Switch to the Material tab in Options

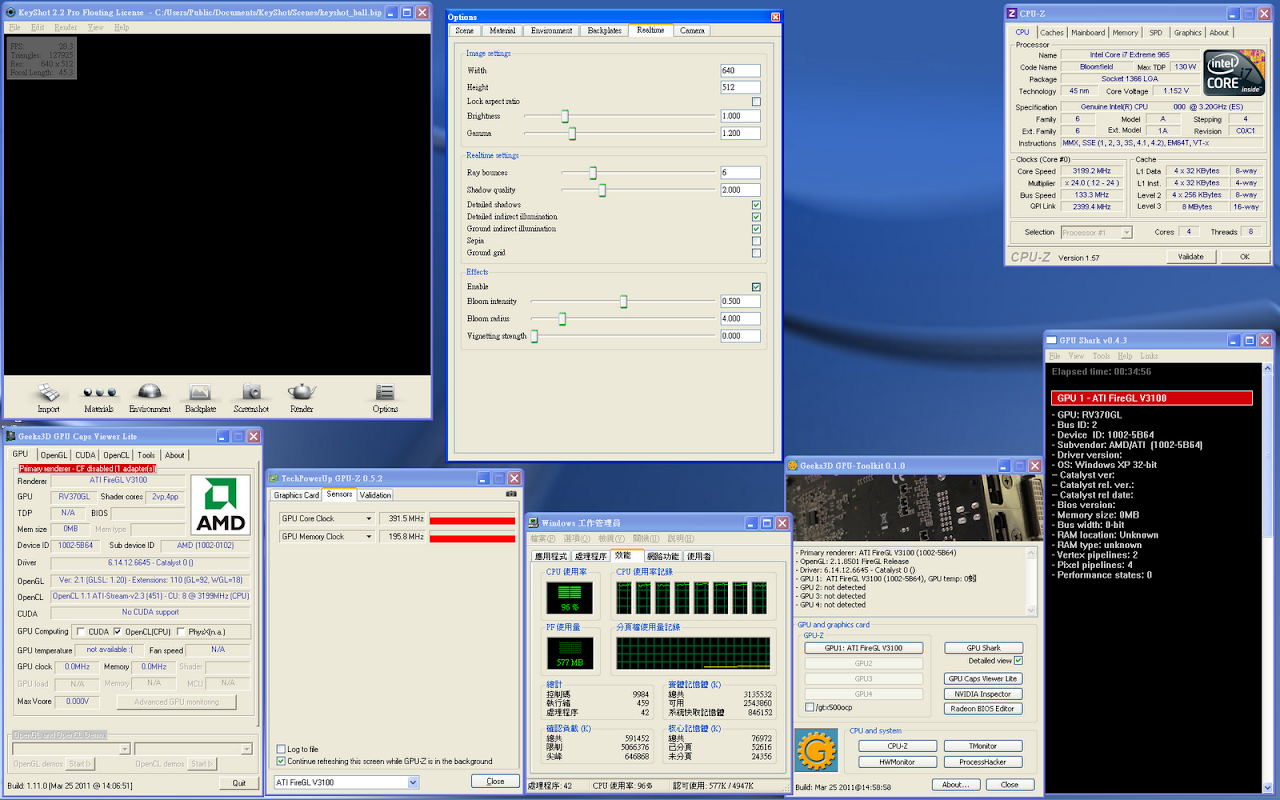coord(503,31)
